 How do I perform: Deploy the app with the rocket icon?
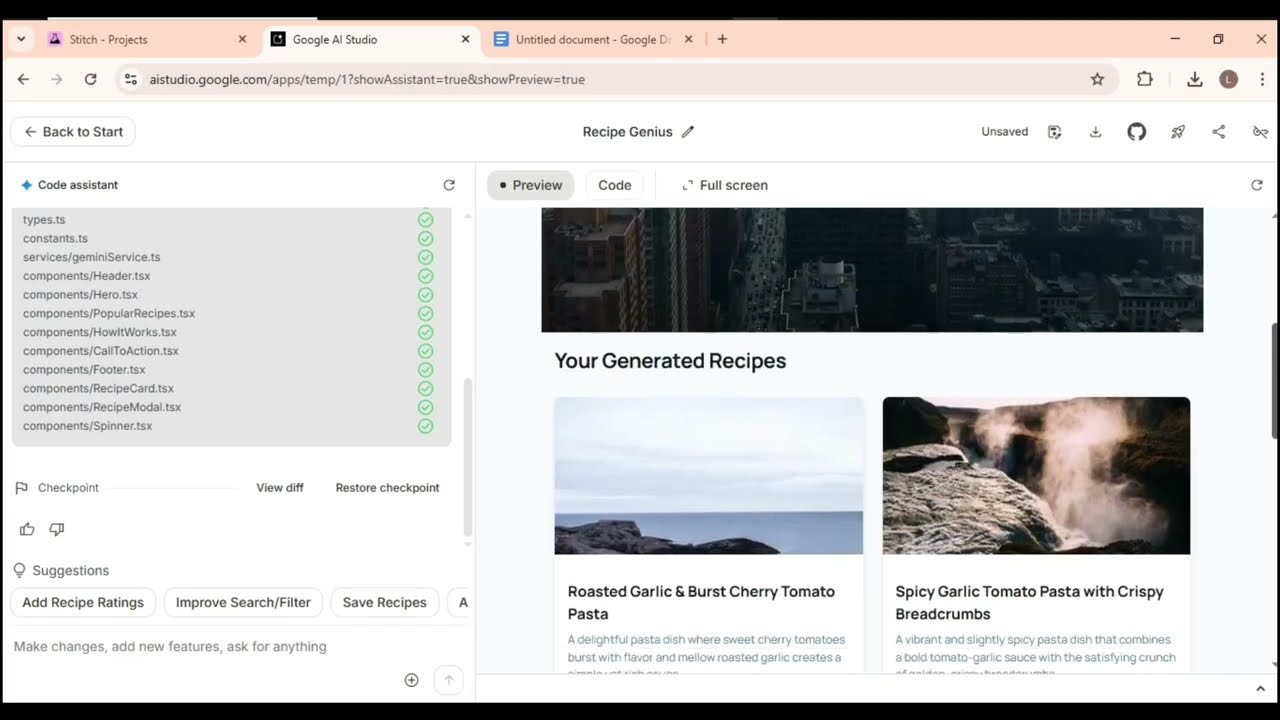(x=1178, y=132)
